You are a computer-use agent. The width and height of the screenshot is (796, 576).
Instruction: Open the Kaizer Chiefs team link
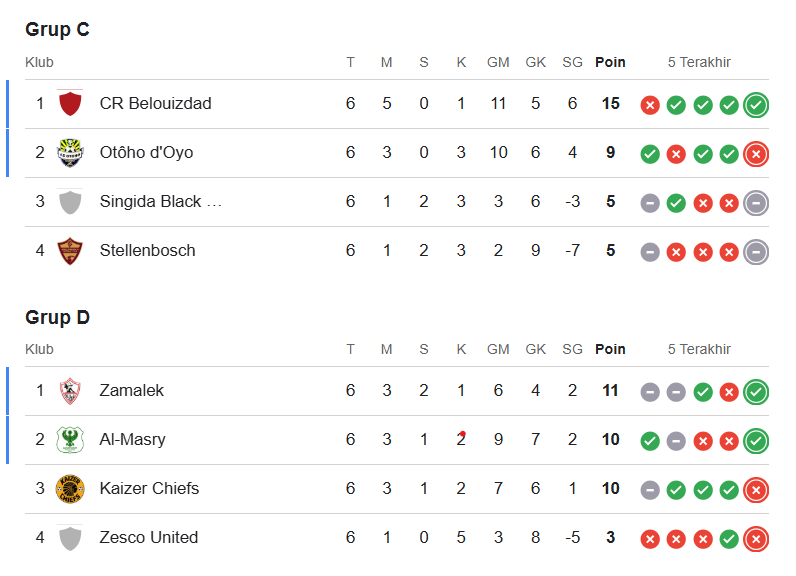point(149,488)
